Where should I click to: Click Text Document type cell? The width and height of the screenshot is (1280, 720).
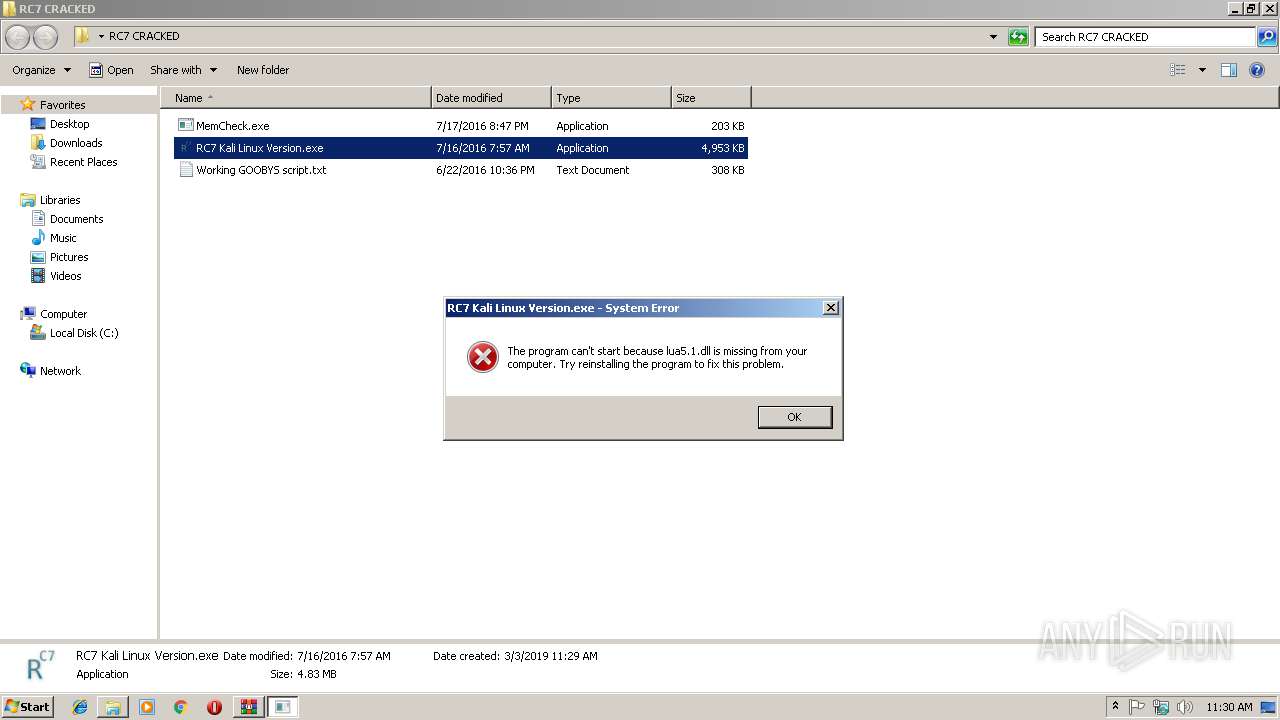(x=593, y=170)
